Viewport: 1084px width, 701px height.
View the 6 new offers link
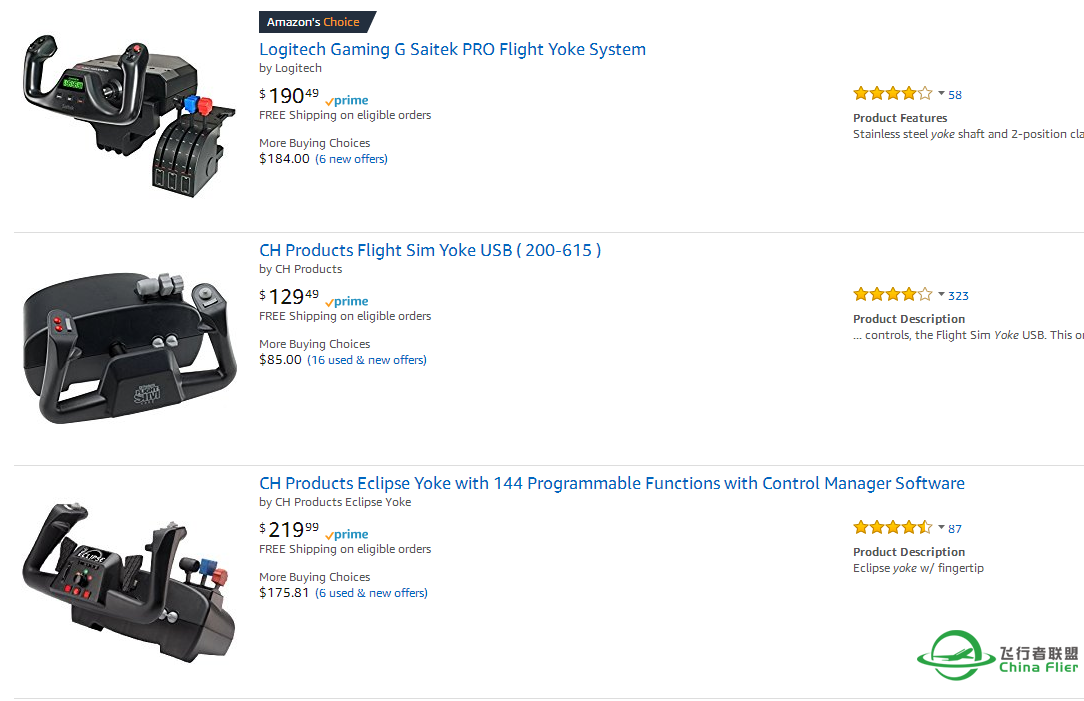[351, 159]
